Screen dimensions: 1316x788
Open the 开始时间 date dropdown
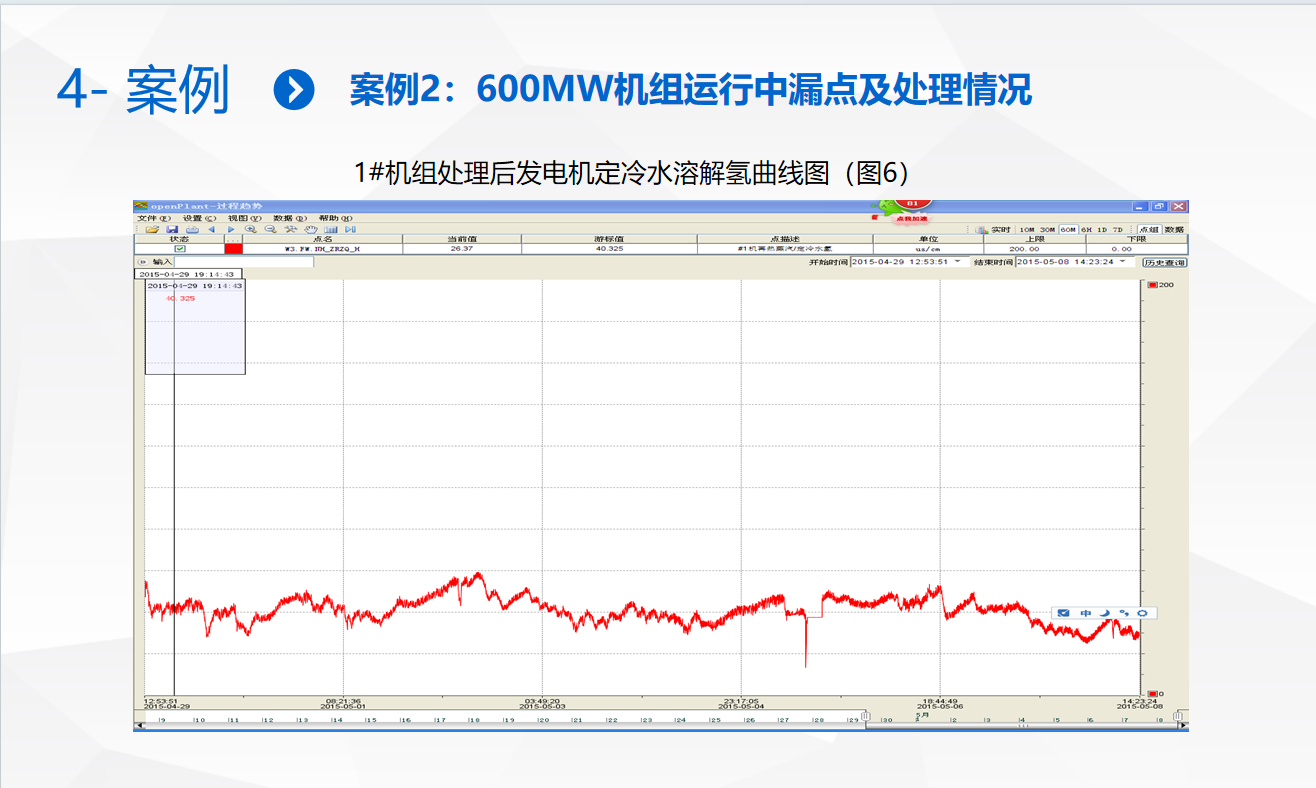(x=957, y=262)
